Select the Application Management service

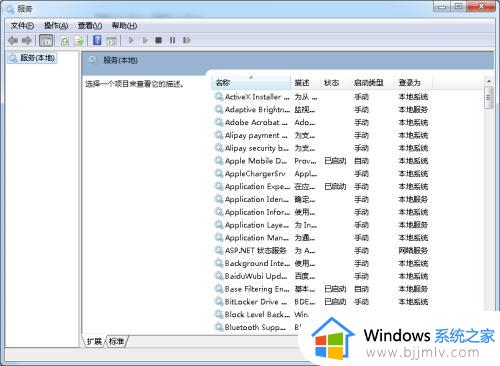[x=322, y=238]
